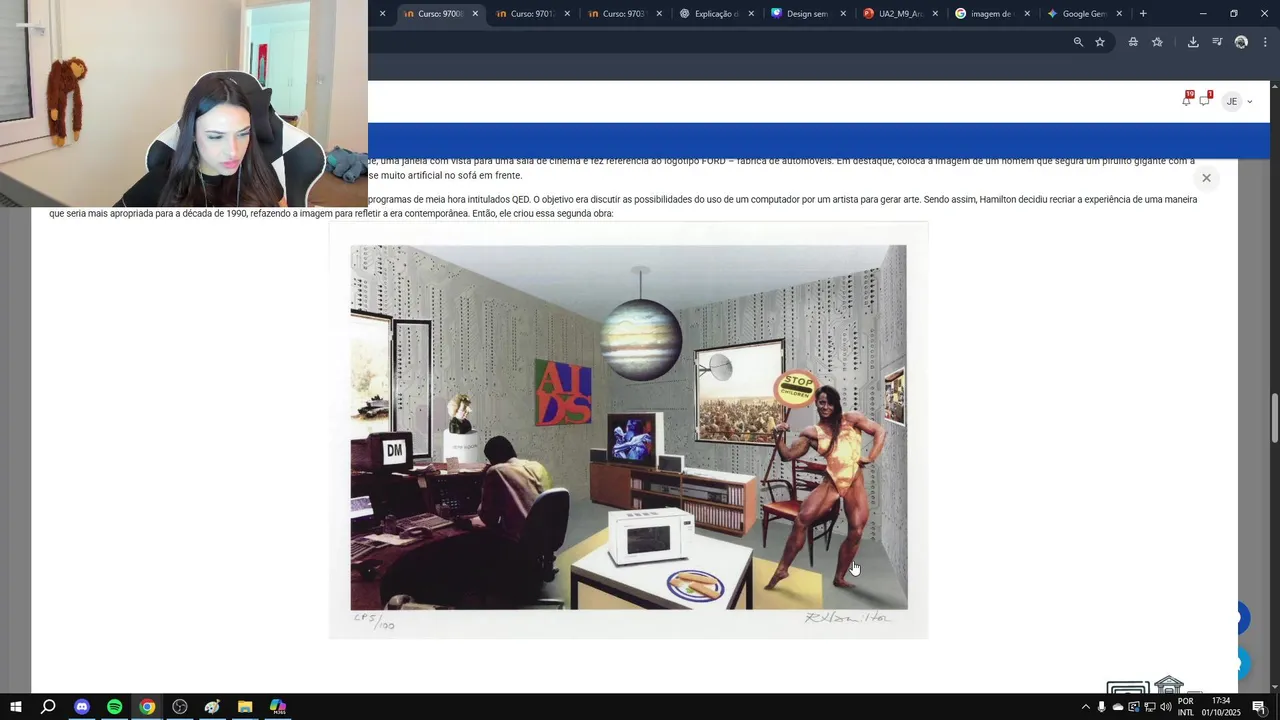Viewport: 1280px width, 720px height.
Task: Open the Windows Start menu
Action: coord(15,707)
